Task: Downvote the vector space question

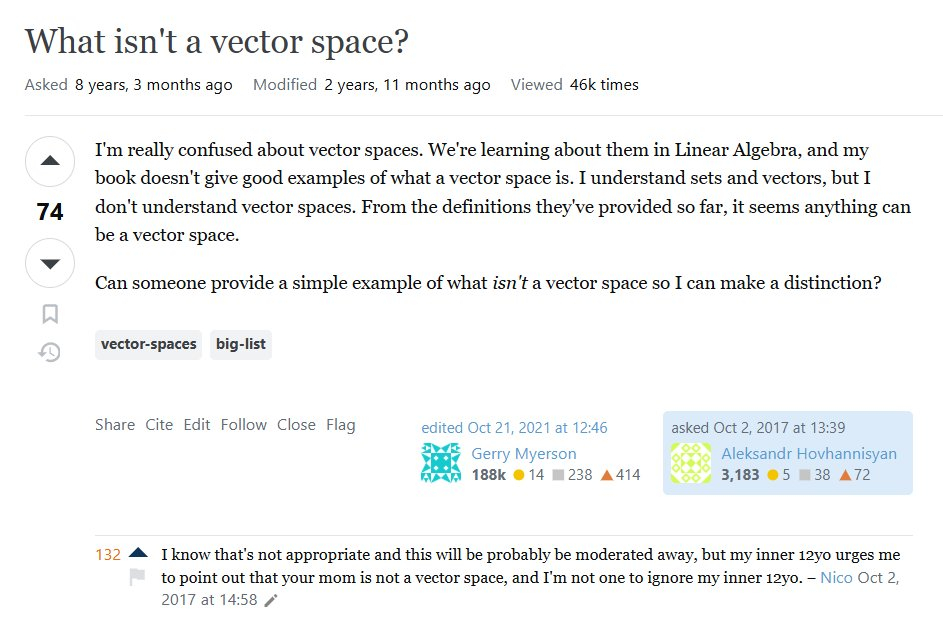Action: tap(50, 264)
